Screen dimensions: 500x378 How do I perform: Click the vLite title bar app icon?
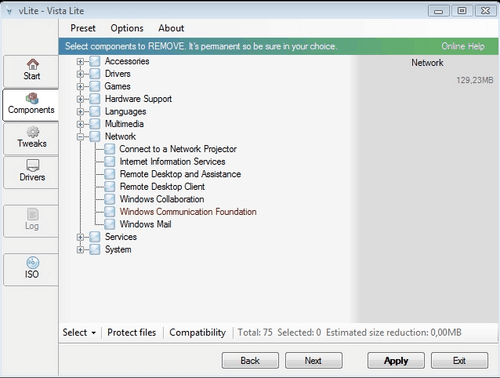point(9,11)
